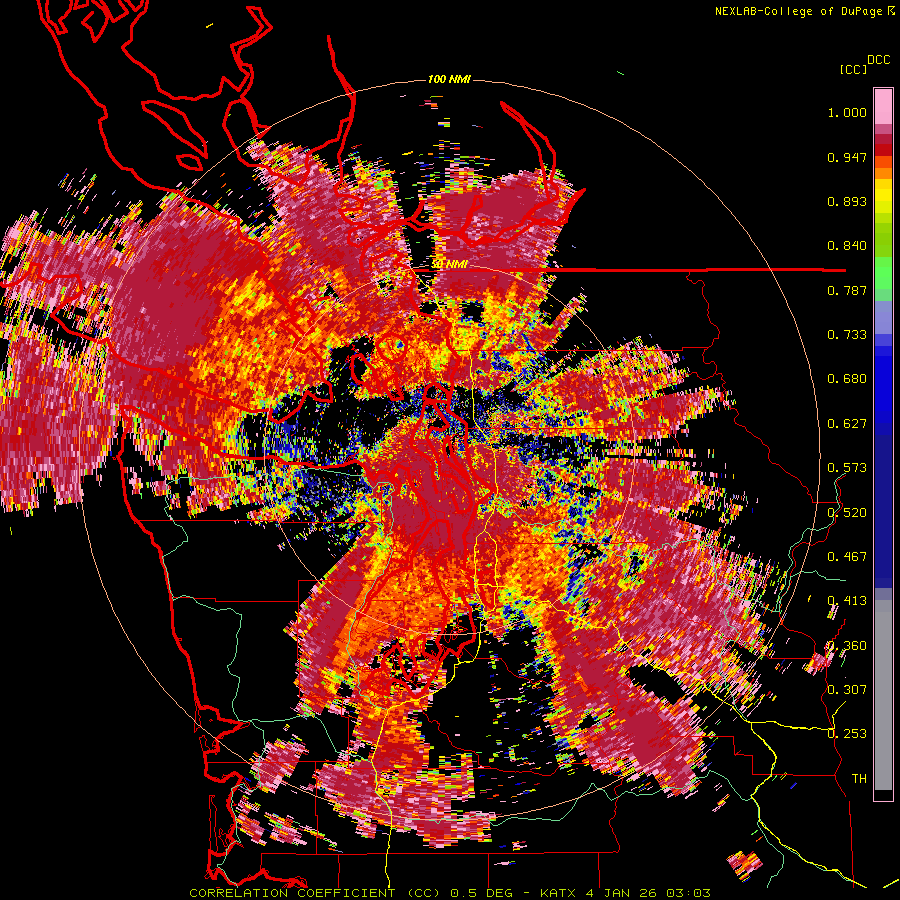Viewport: 900px width, 900px height.
Task: Pick the pink band of the color scale
Action: [883, 106]
